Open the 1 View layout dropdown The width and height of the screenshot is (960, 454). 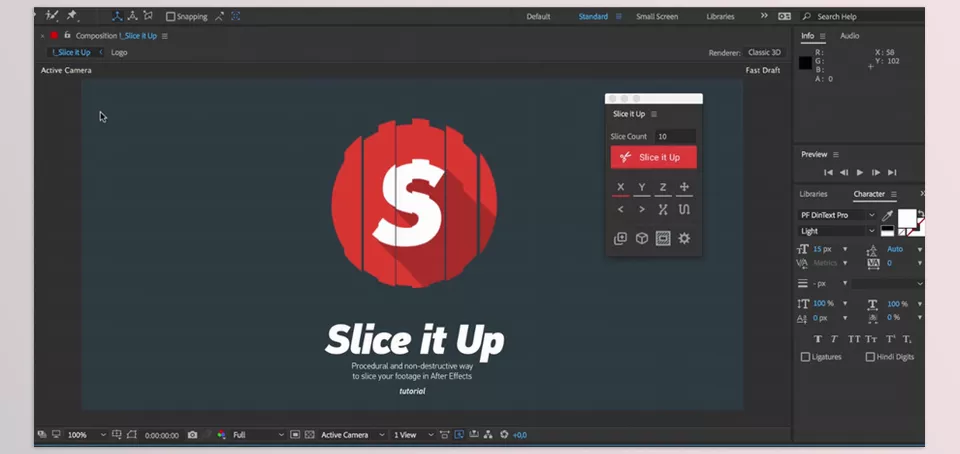click(413, 435)
